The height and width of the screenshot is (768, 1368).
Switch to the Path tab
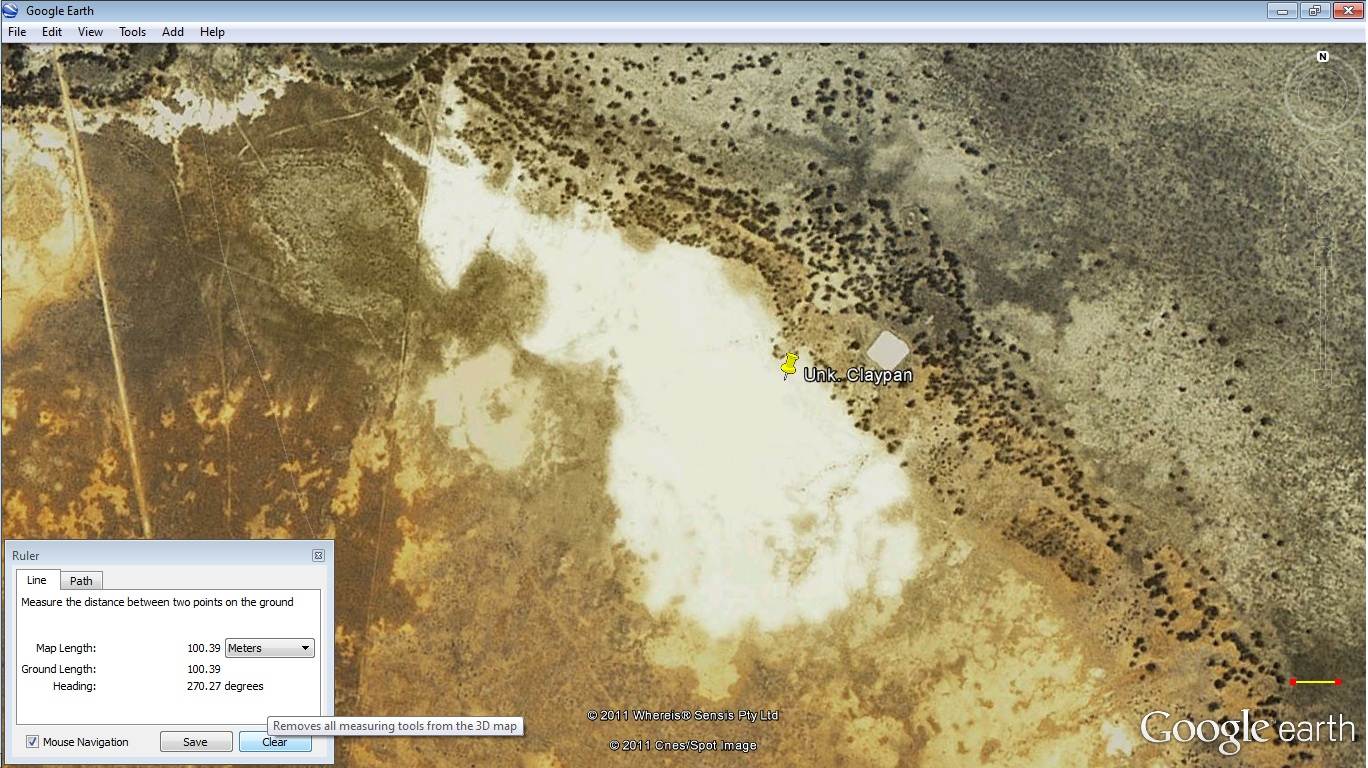tap(81, 580)
